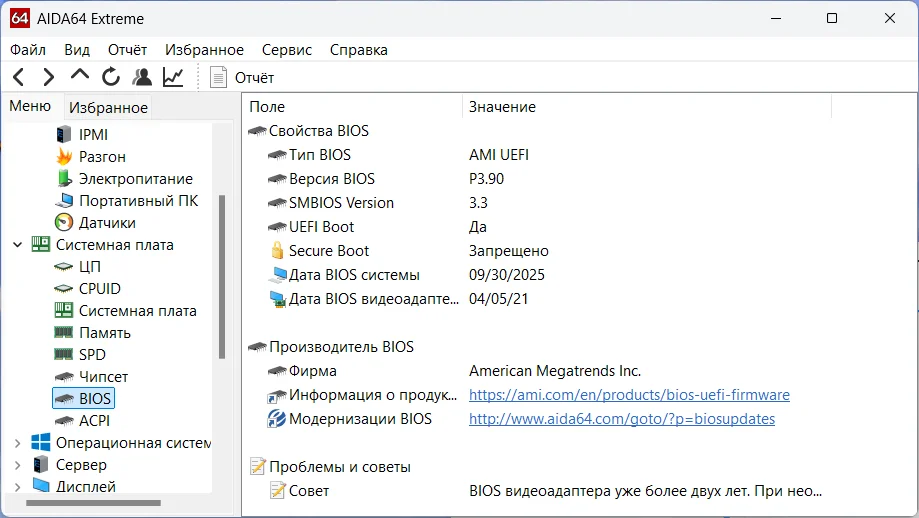Open the CPUID tree entry
Image resolution: width=919 pixels, height=518 pixels.
pyautogui.click(x=100, y=289)
